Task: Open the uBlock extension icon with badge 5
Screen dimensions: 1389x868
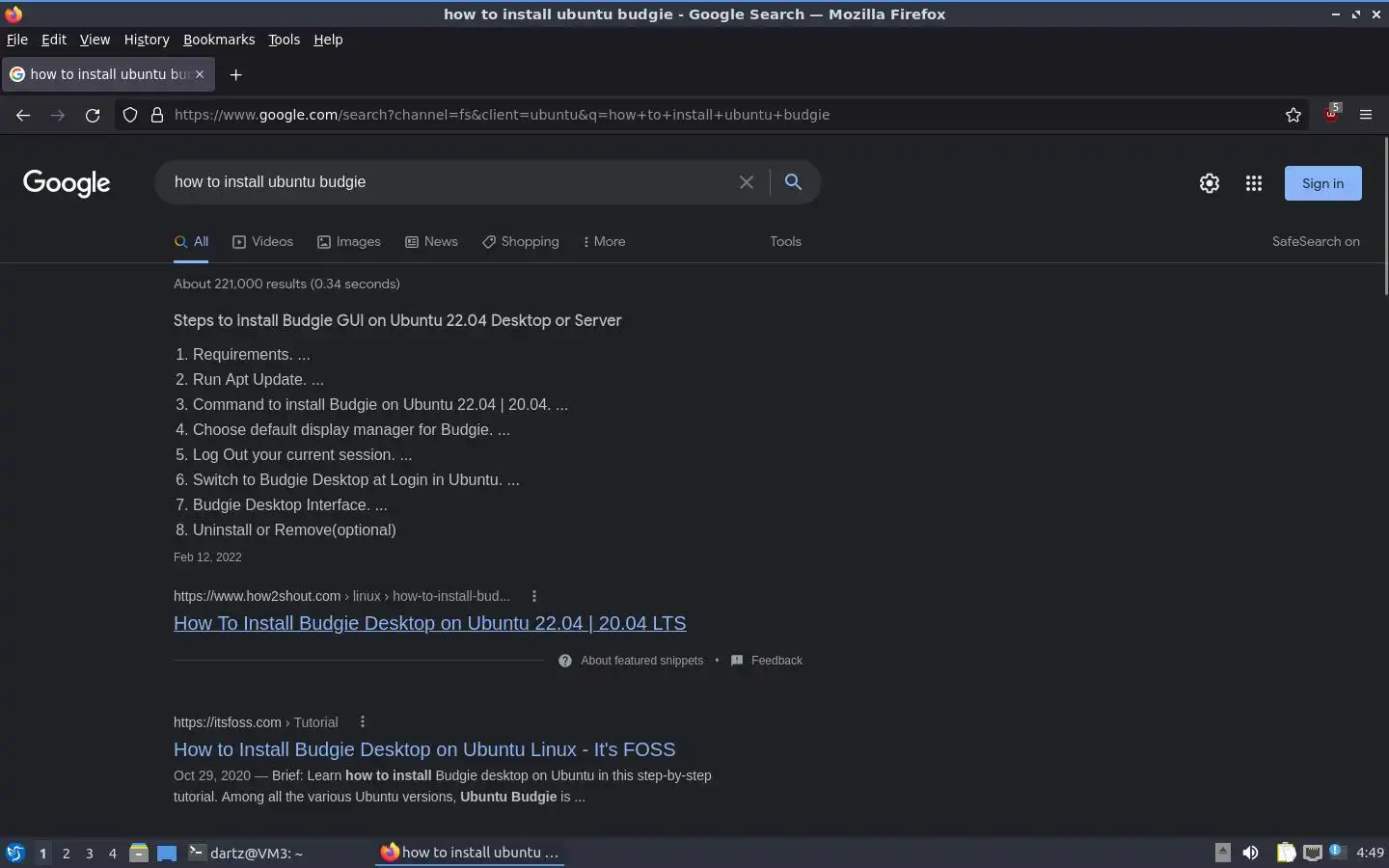Action: pos(1332,114)
